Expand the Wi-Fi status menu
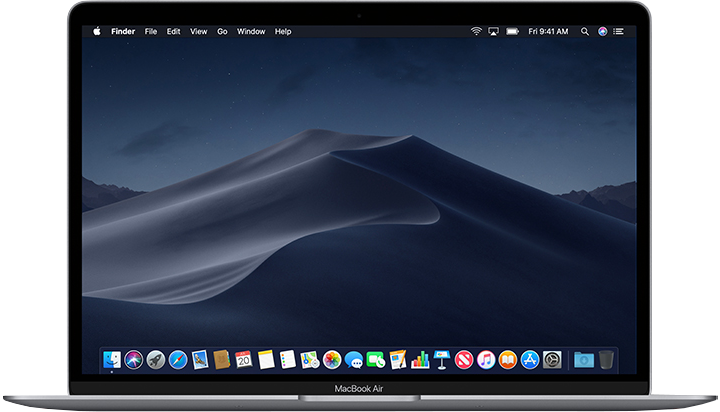Image resolution: width=720 pixels, height=412 pixels. (476, 31)
